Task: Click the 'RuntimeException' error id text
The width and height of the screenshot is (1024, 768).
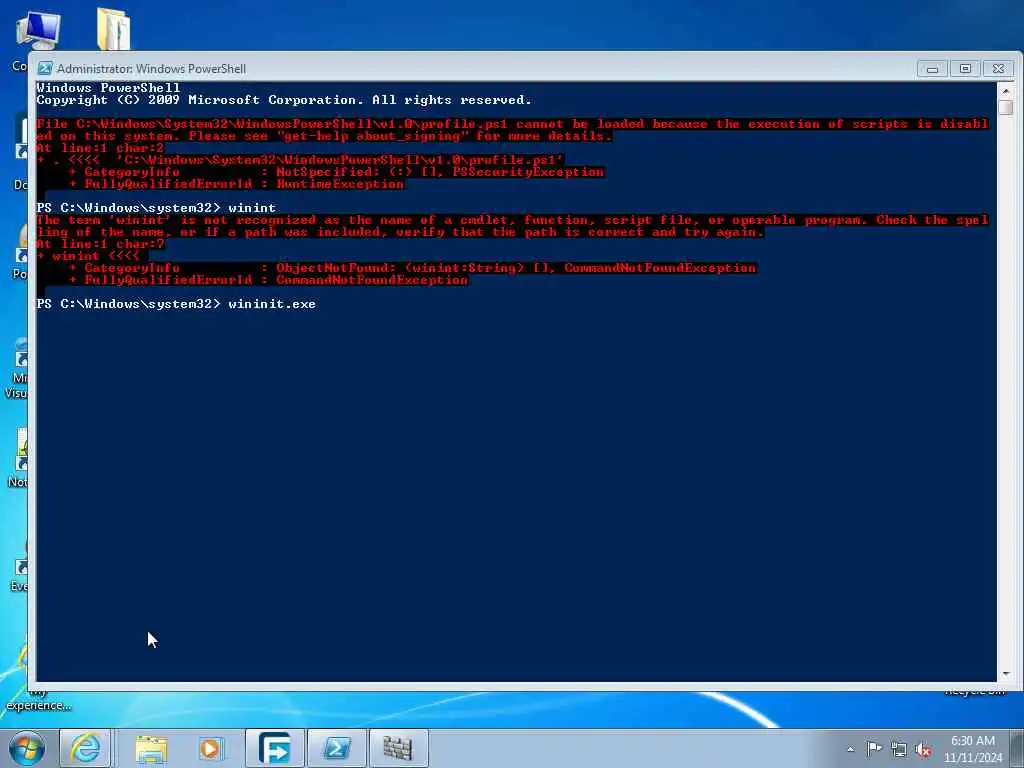Action: [340, 184]
